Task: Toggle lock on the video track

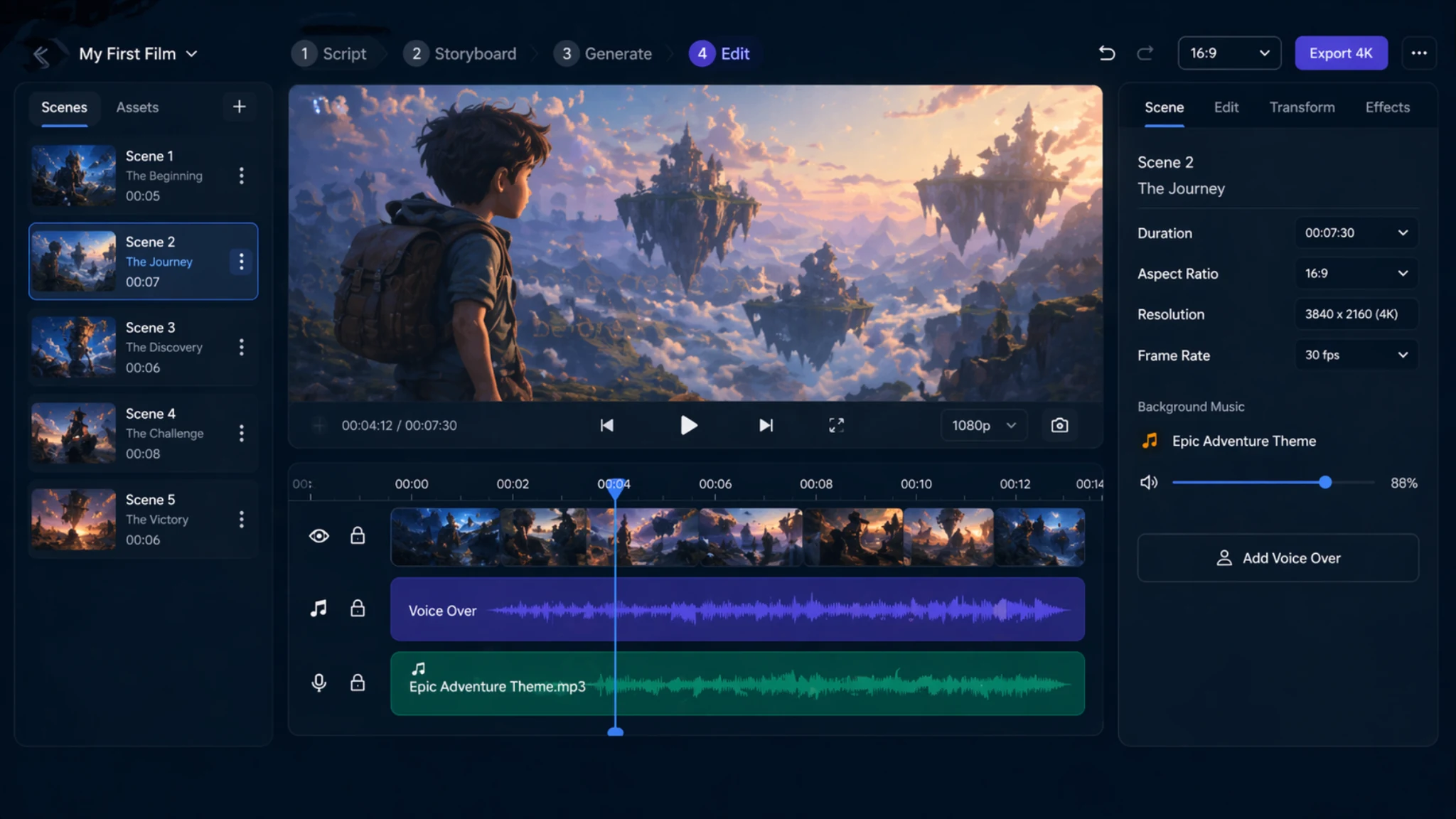Action: [358, 535]
